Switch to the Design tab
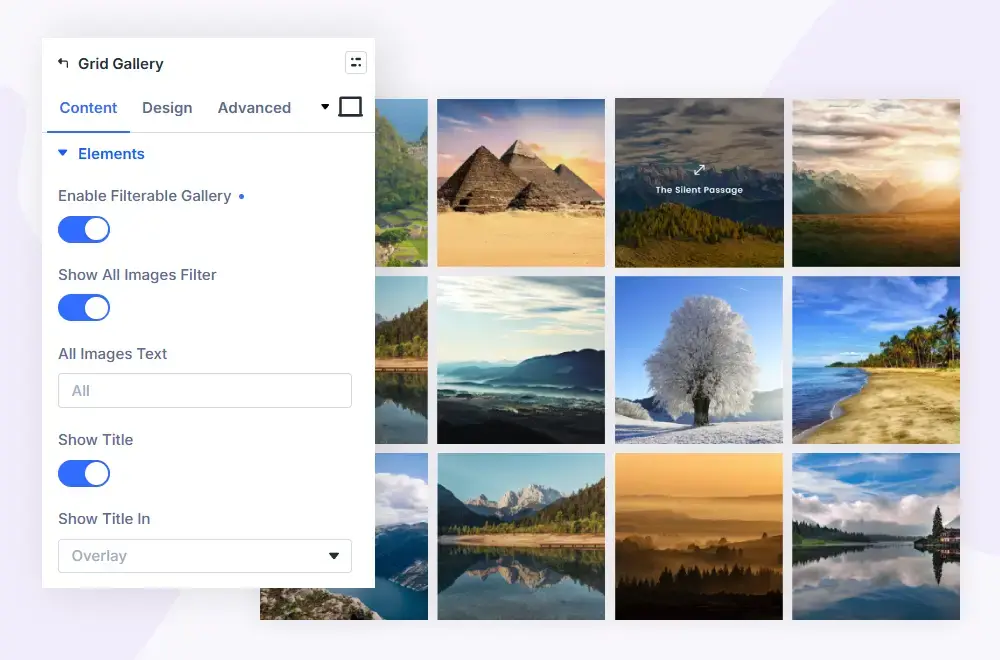 pyautogui.click(x=167, y=108)
